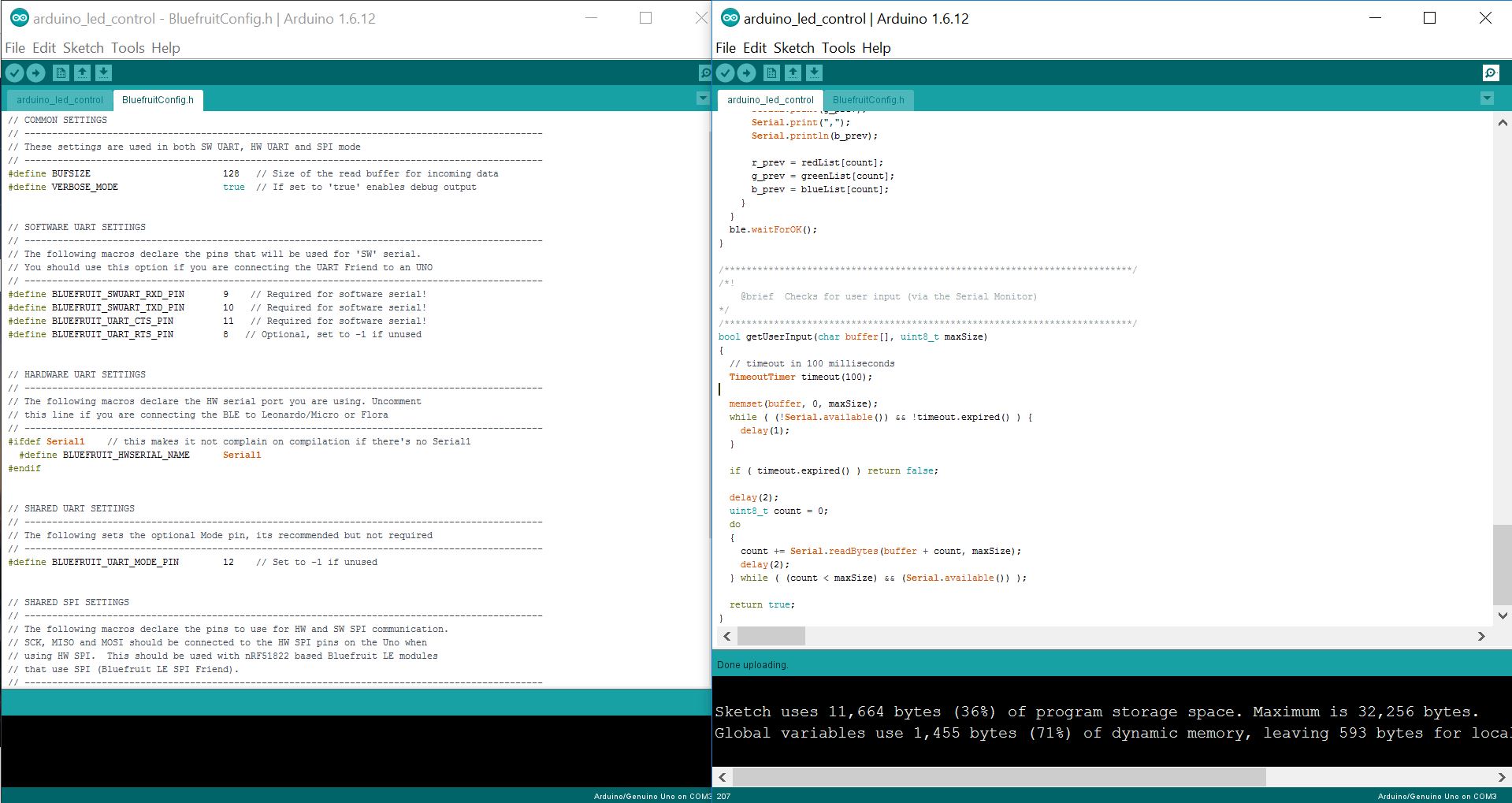Click Save sketch icon in left window
Viewport: 1512px width, 803px height.
pos(103,73)
